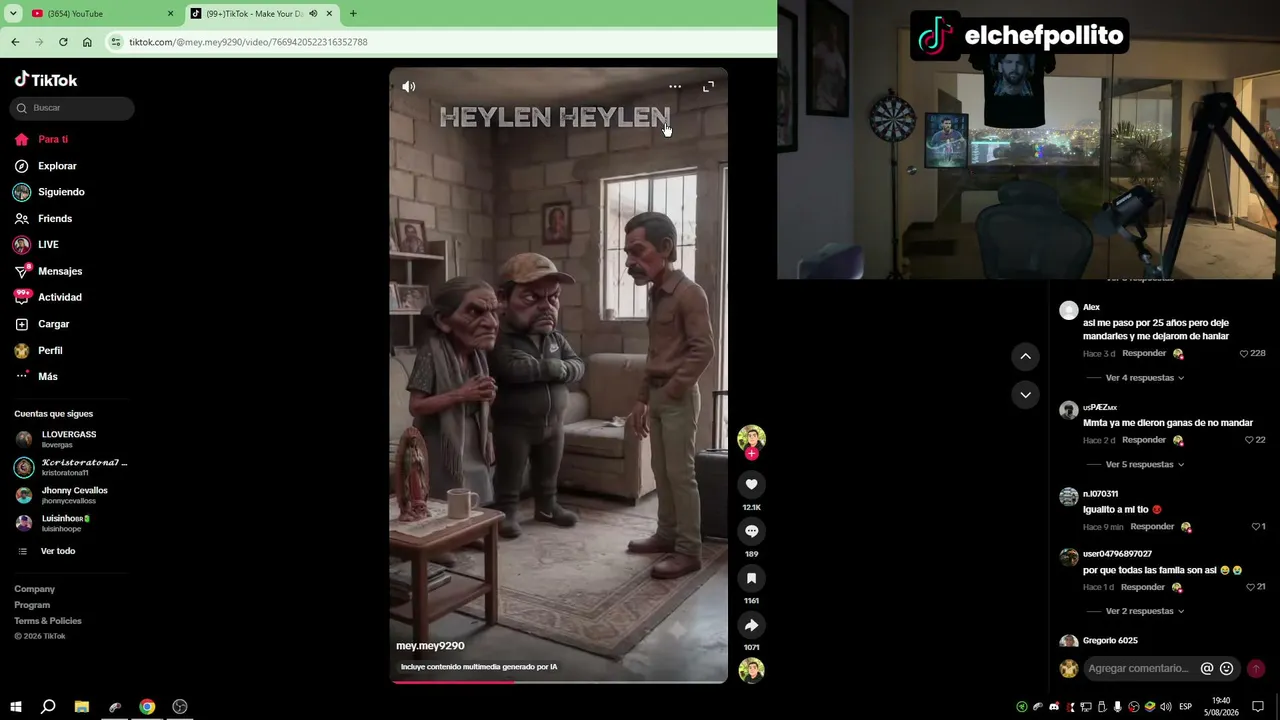Viewport: 1280px width, 720px height.
Task: Expand the Terms & Policies footer section
Action: [x=48, y=621]
